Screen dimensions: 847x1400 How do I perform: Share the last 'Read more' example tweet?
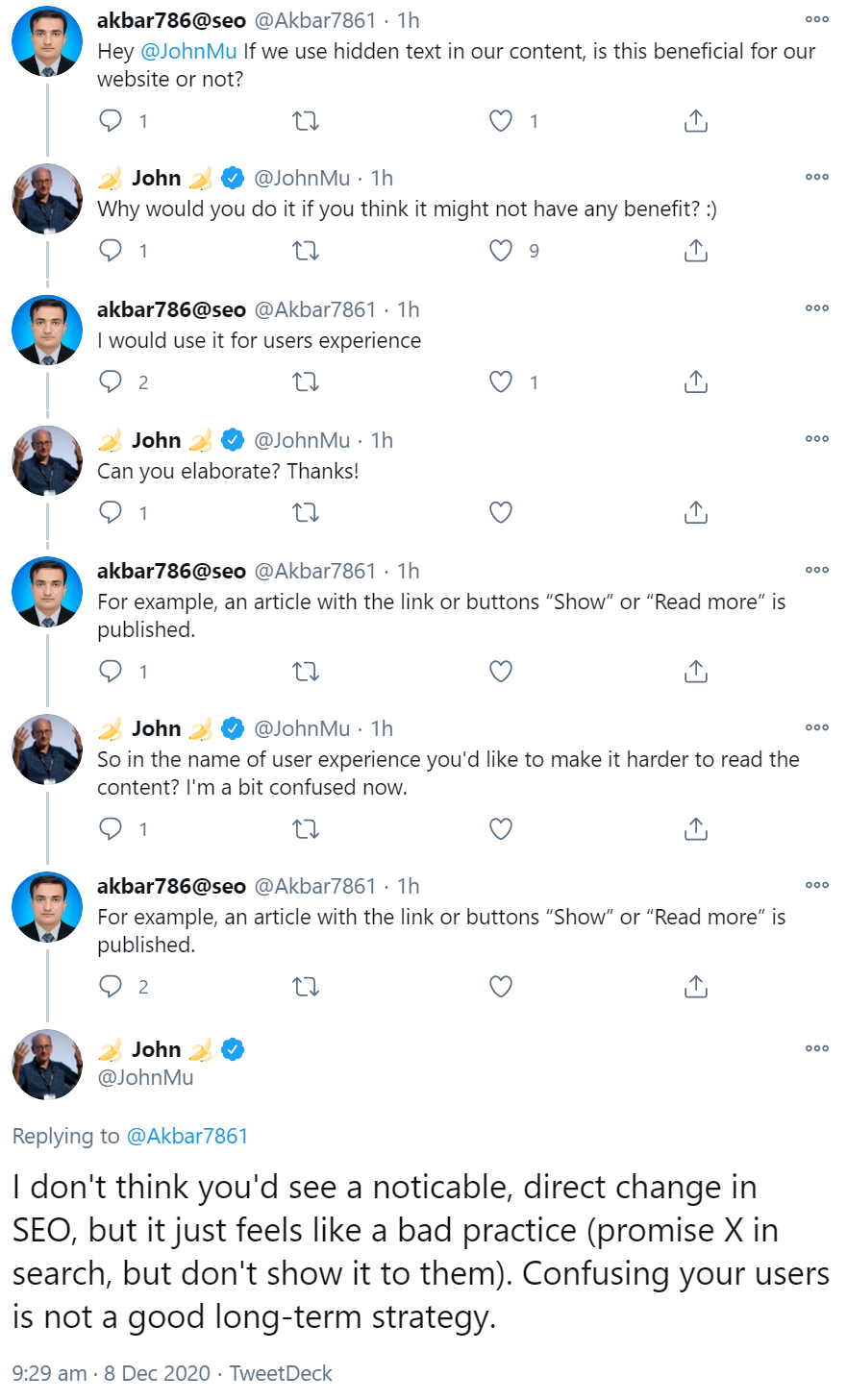tap(695, 987)
